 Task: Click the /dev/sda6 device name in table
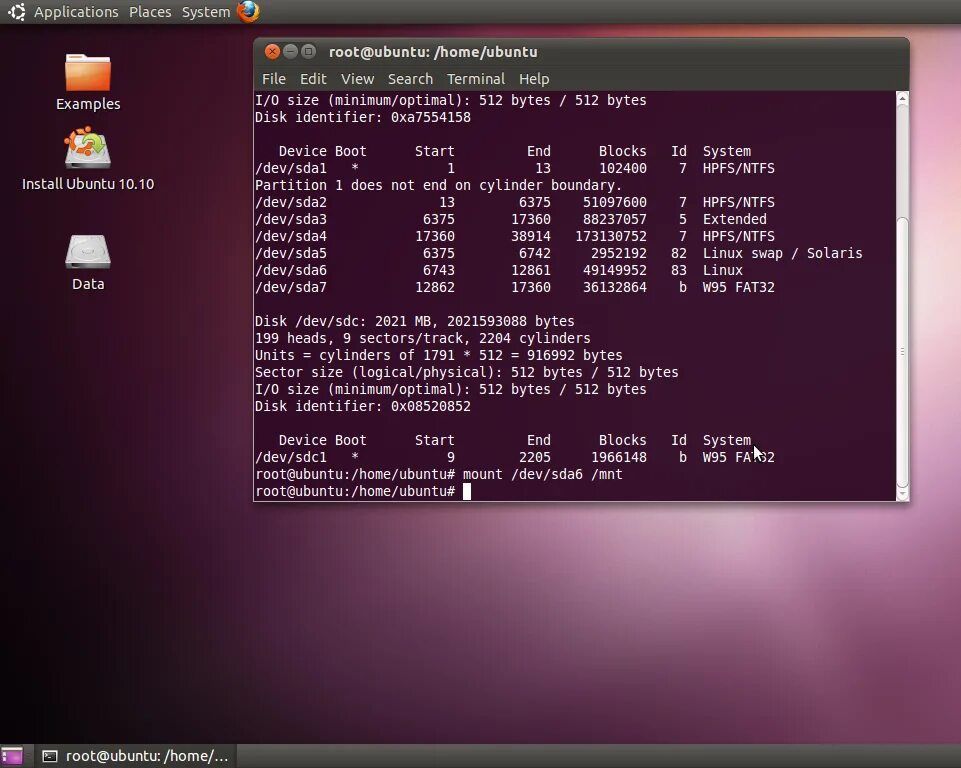pos(291,270)
